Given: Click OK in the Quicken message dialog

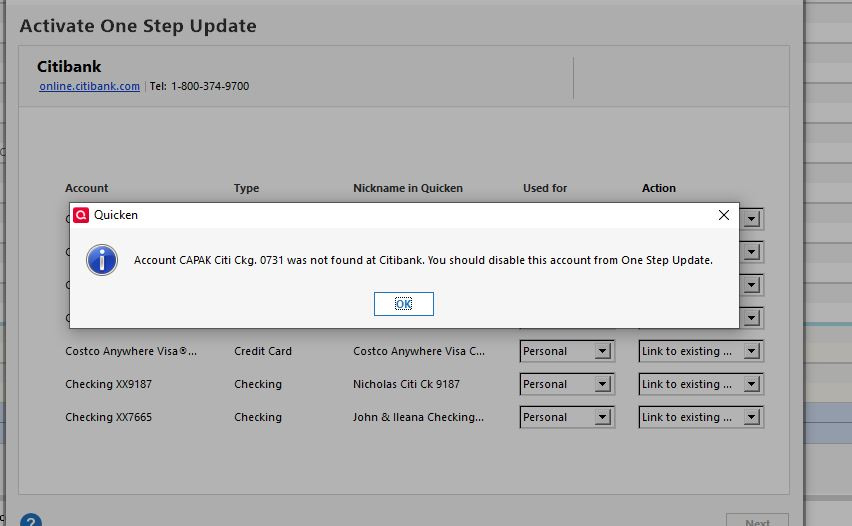Looking at the screenshot, I should [x=404, y=304].
